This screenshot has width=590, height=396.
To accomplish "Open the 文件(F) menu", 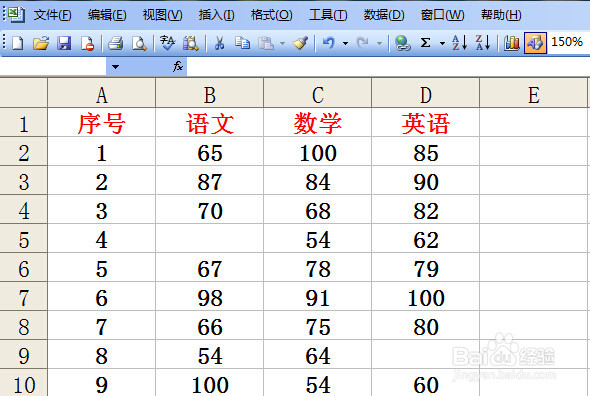I will [x=53, y=15].
